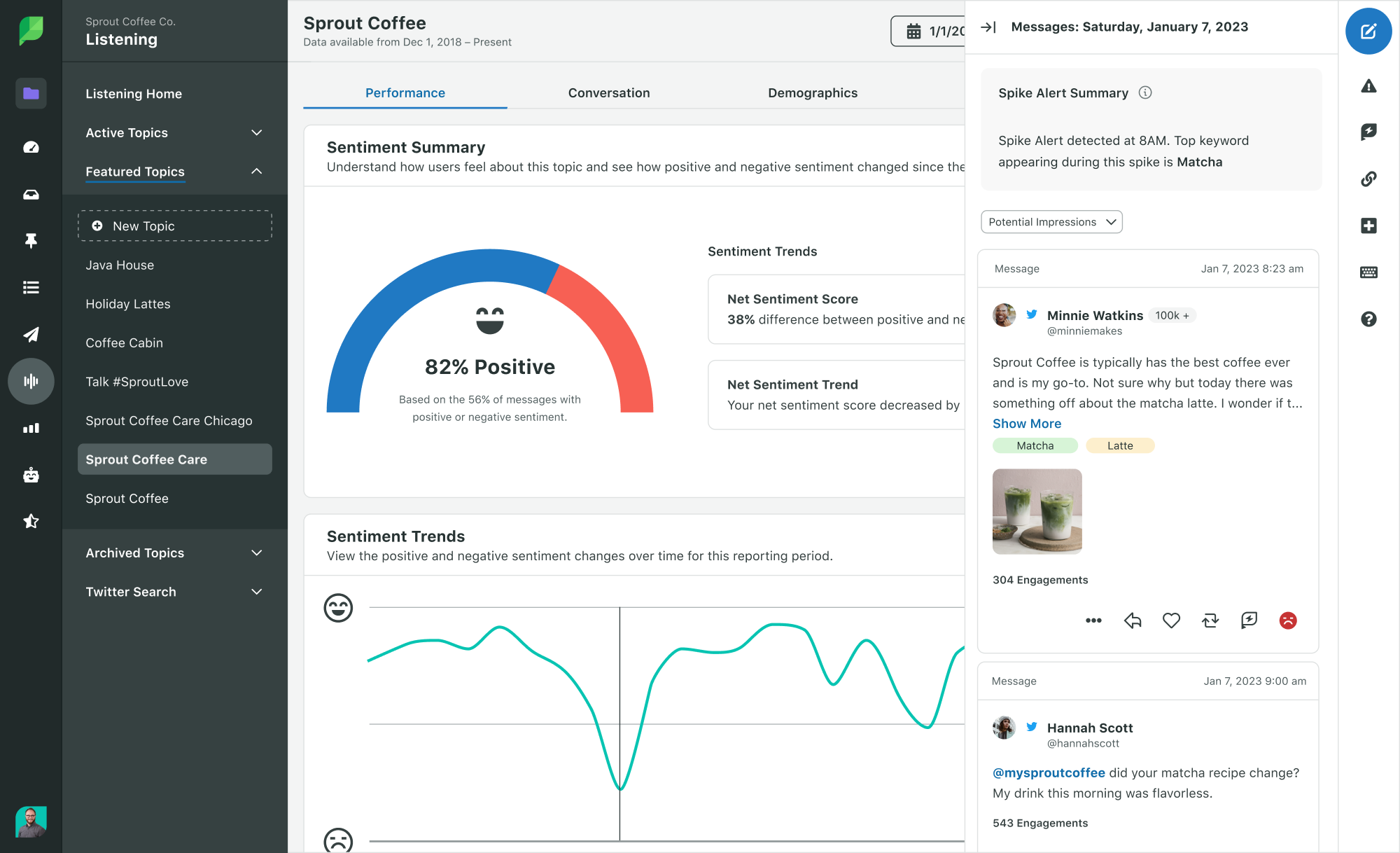Switch to the Demographics tab
The height and width of the screenshot is (853, 1400).
pos(812,92)
